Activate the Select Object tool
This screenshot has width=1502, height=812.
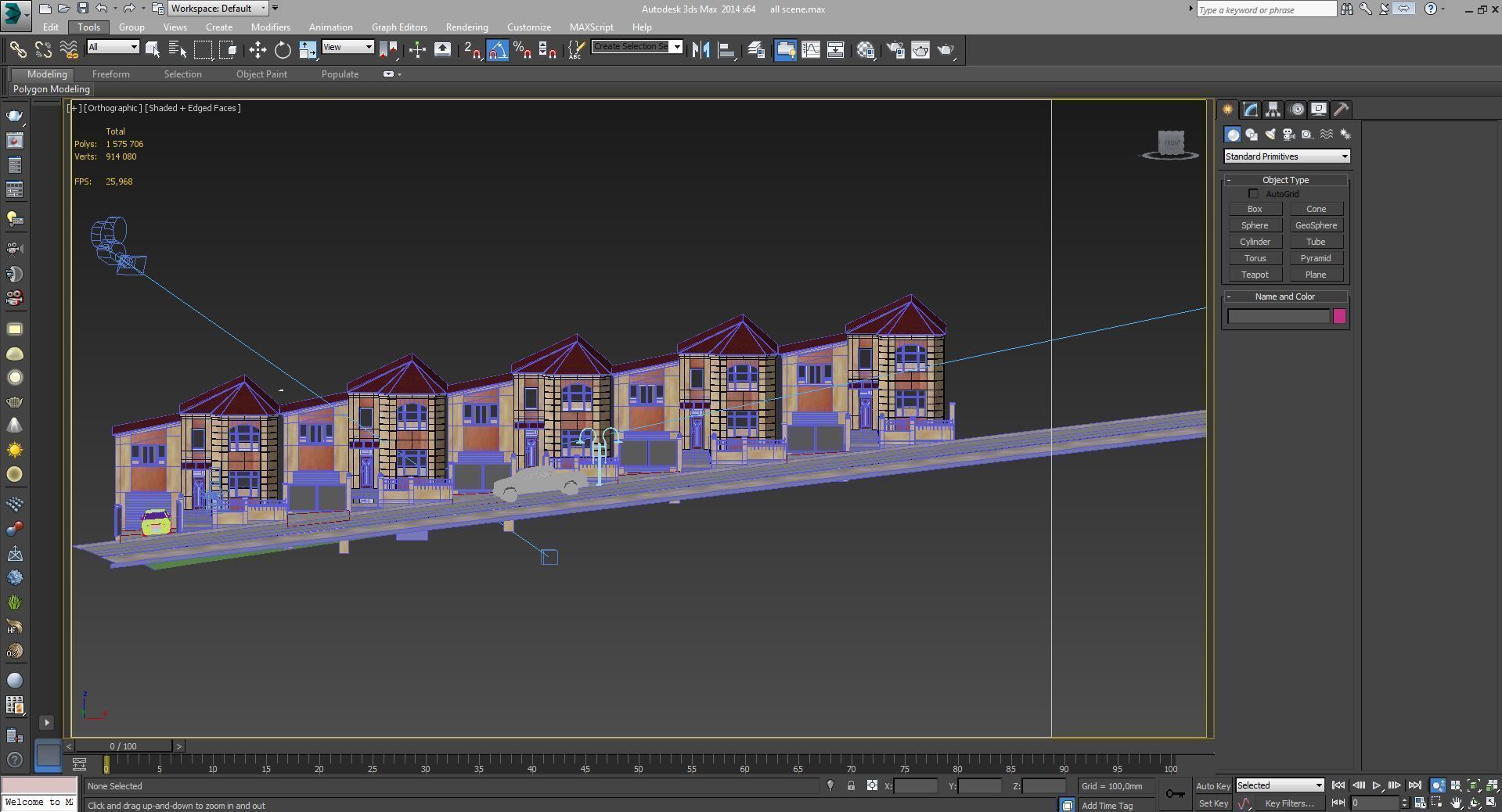pos(153,50)
